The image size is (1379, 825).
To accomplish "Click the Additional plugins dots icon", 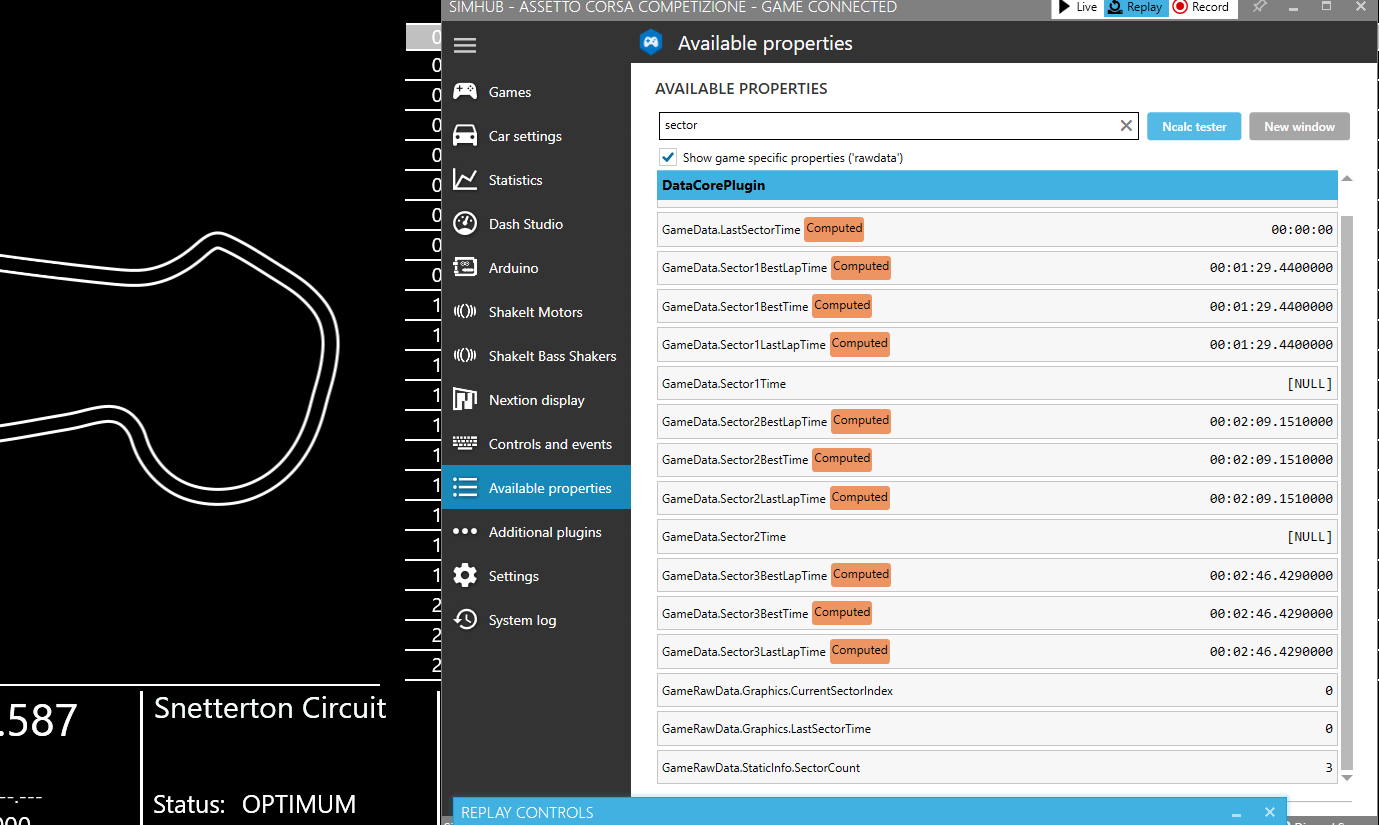I will pos(465,532).
